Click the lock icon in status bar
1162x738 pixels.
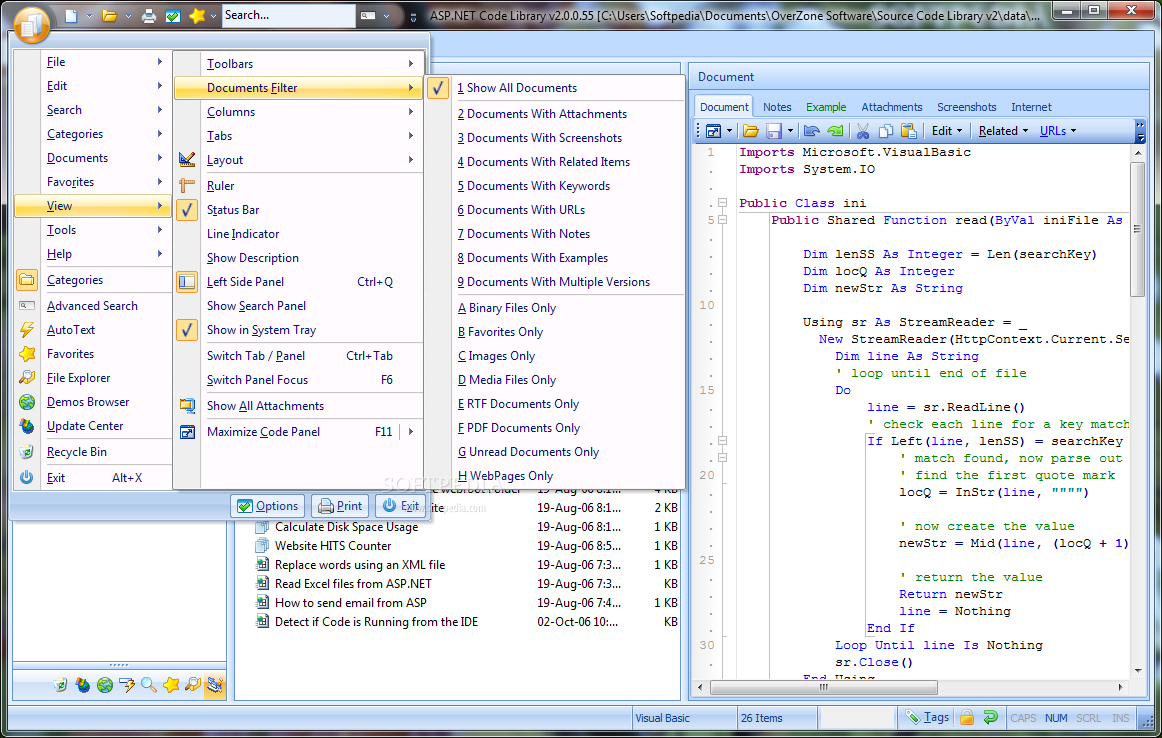click(x=967, y=717)
